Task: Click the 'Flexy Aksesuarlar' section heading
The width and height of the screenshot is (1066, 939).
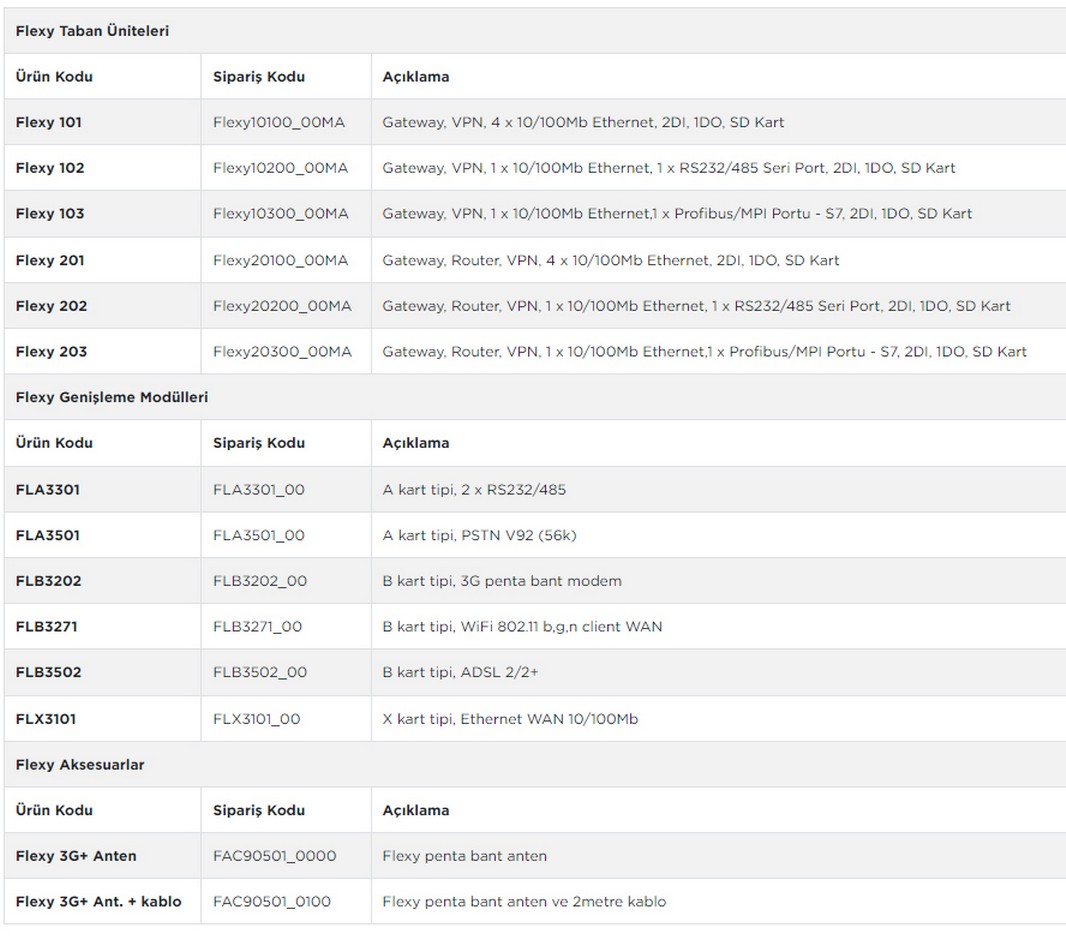Action: (x=80, y=764)
